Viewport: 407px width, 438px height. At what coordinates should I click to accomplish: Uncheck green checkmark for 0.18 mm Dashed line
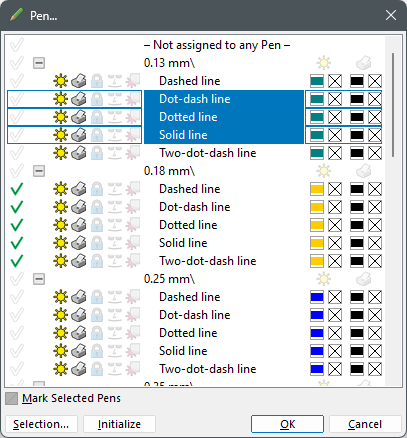coord(17,189)
